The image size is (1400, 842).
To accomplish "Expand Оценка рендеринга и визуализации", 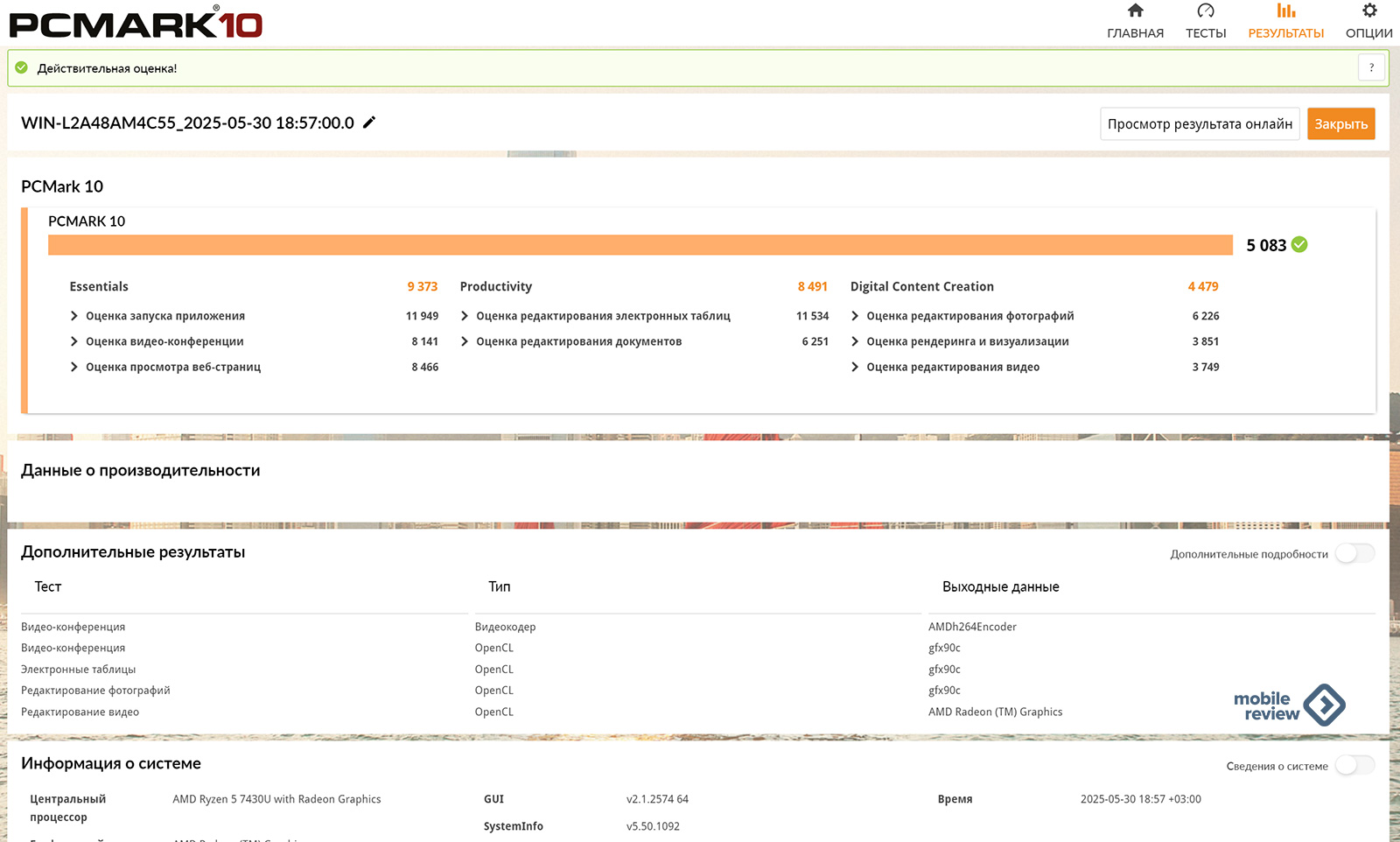I will click(855, 341).
